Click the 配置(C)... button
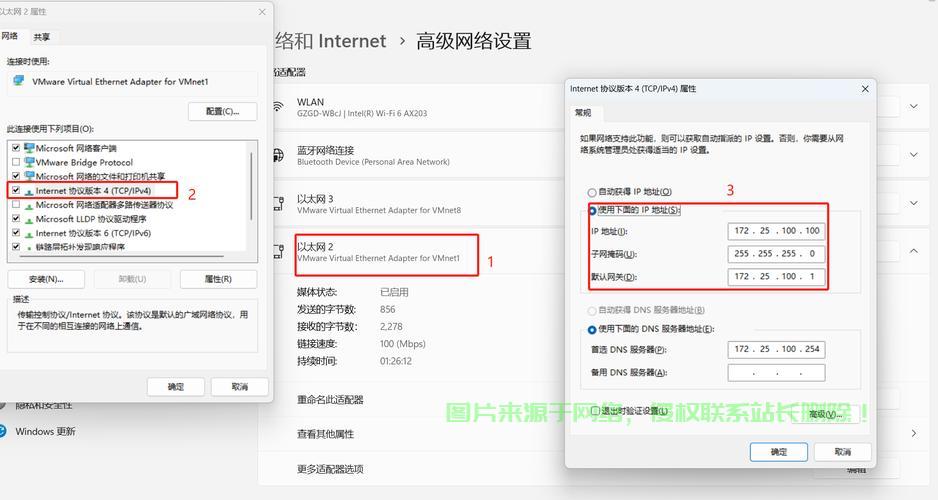 click(x=222, y=112)
